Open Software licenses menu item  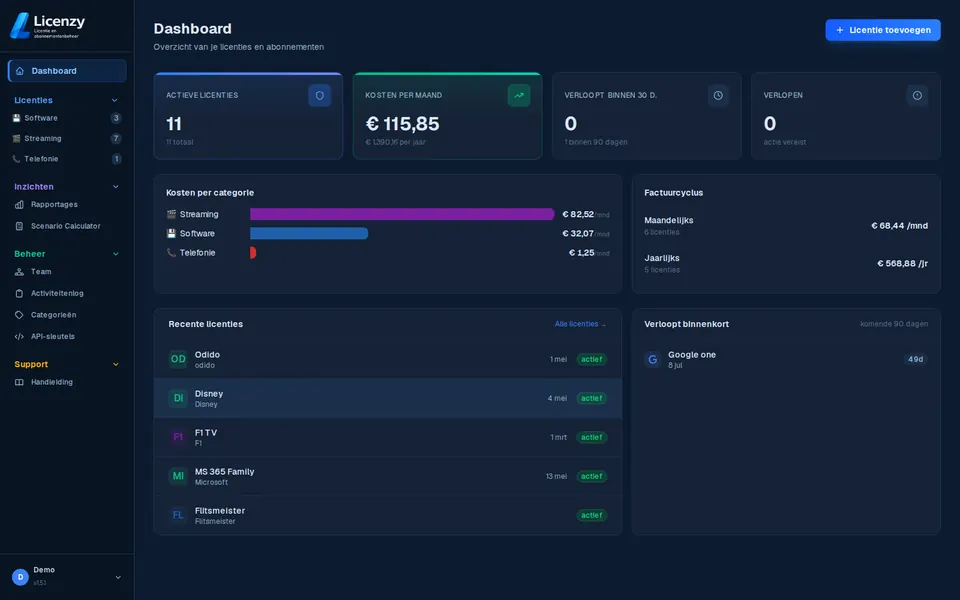[x=67, y=118]
